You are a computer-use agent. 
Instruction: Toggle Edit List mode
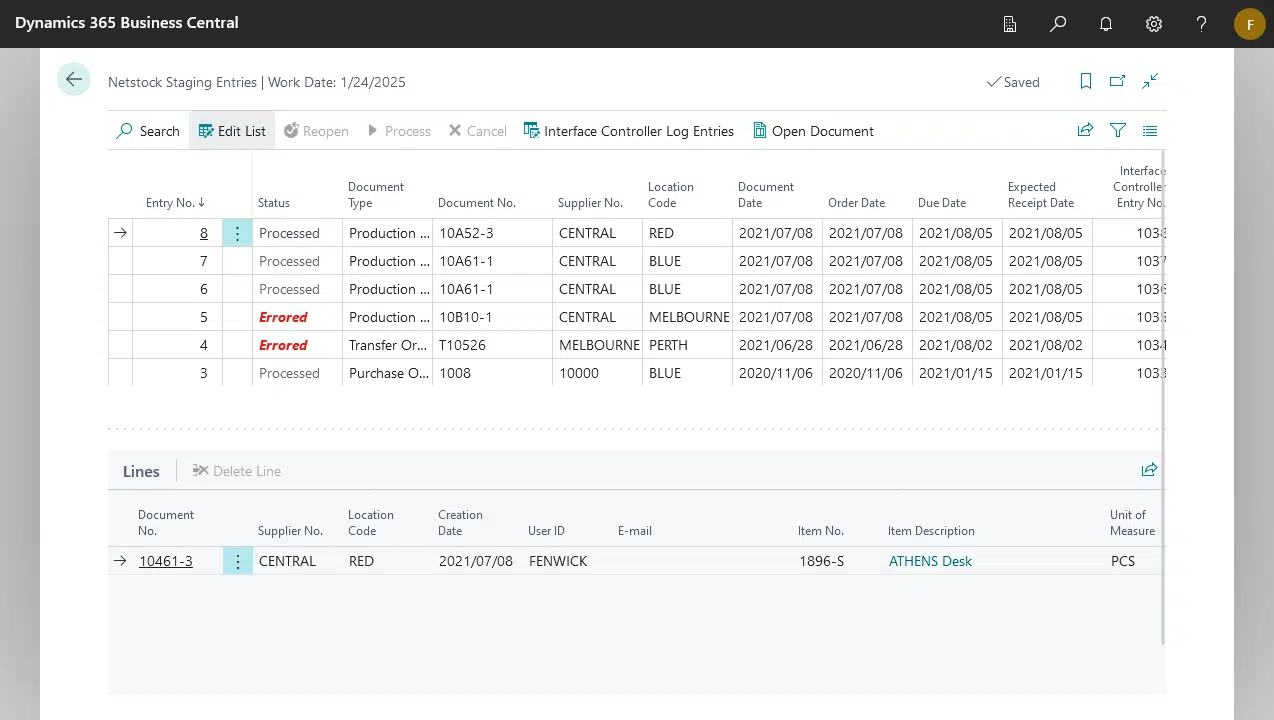click(232, 131)
